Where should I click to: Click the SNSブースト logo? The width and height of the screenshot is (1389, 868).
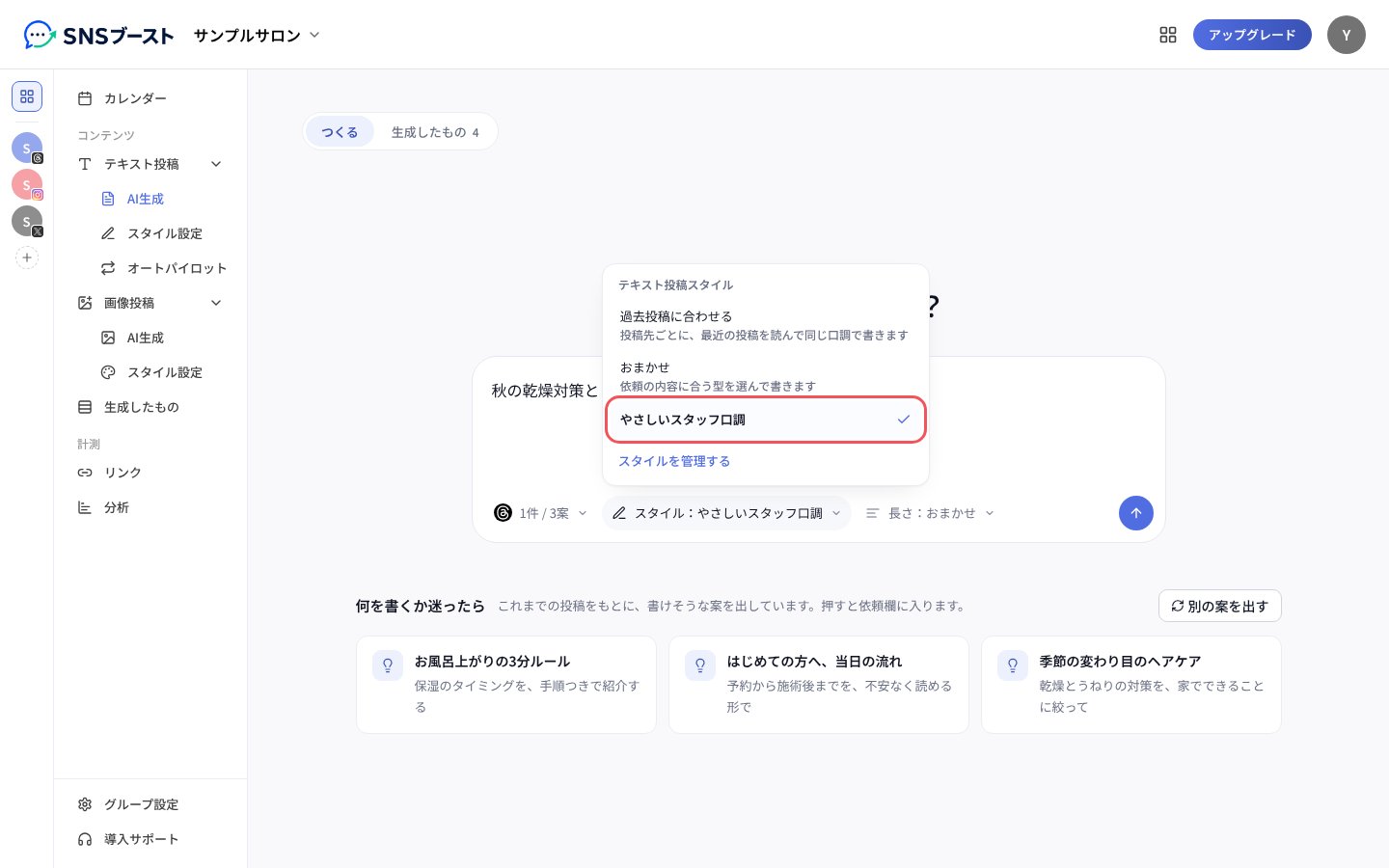coord(98,36)
